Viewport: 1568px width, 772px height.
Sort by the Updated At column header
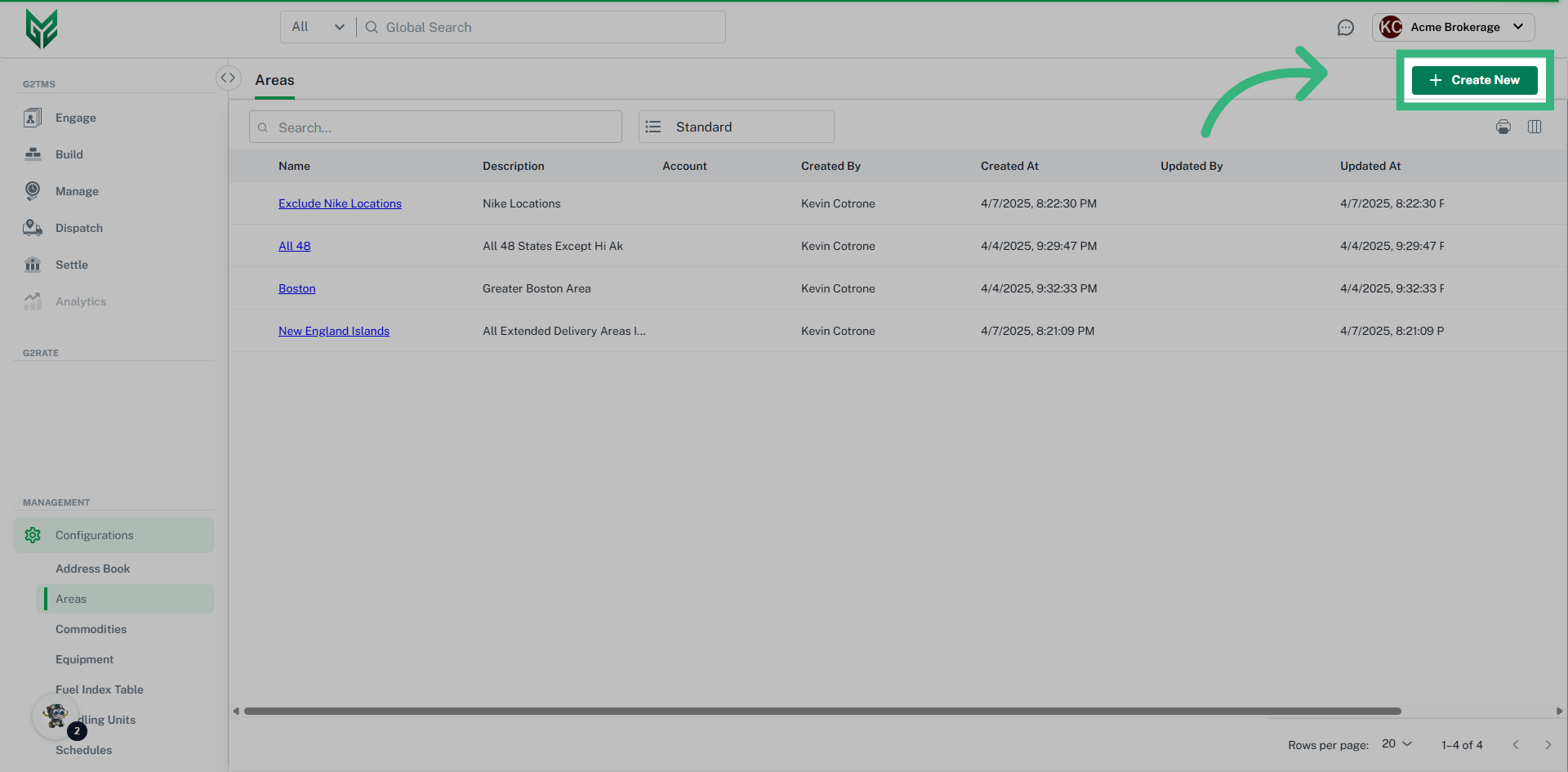pyautogui.click(x=1370, y=166)
